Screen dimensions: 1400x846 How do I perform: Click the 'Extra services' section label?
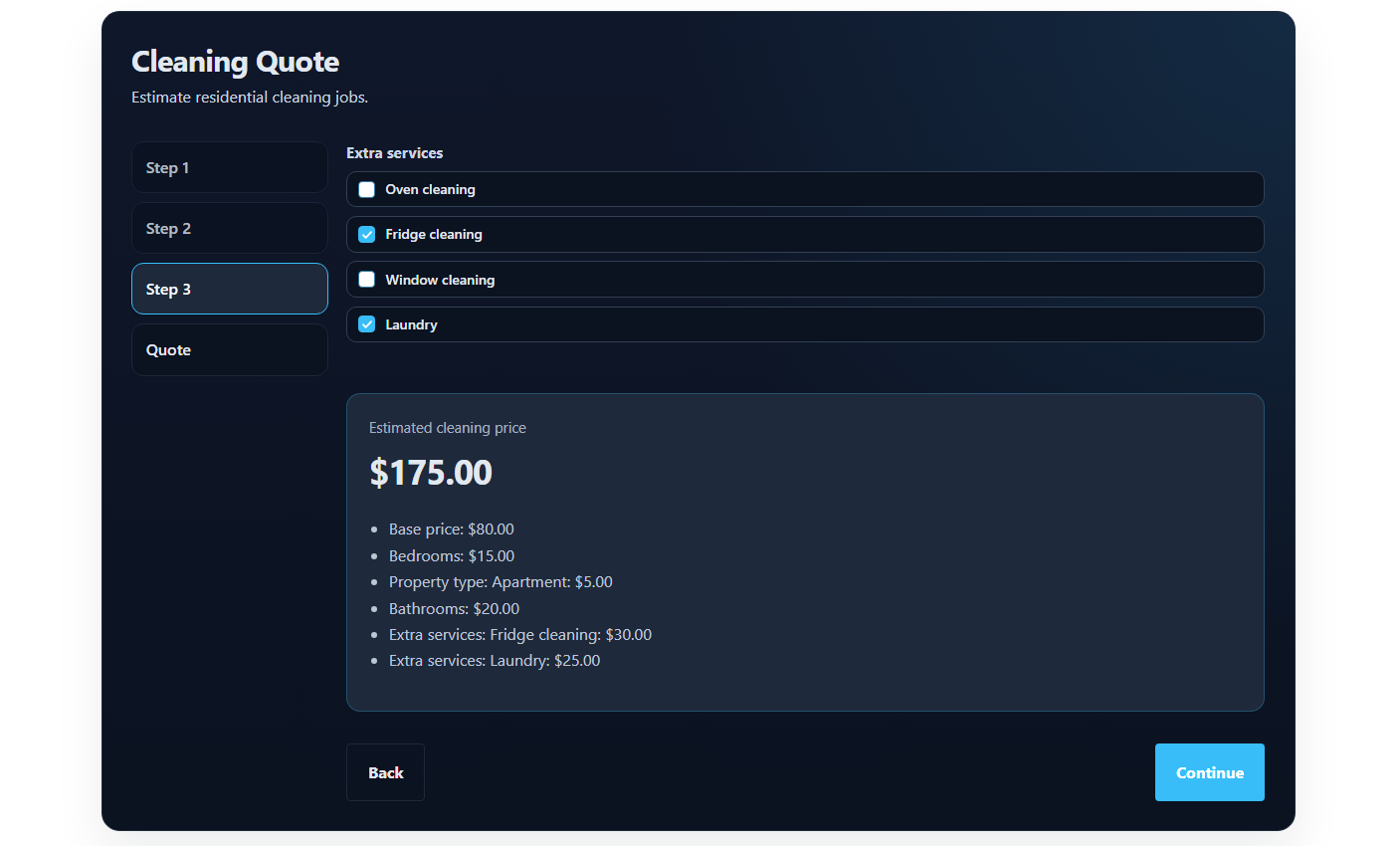point(395,153)
